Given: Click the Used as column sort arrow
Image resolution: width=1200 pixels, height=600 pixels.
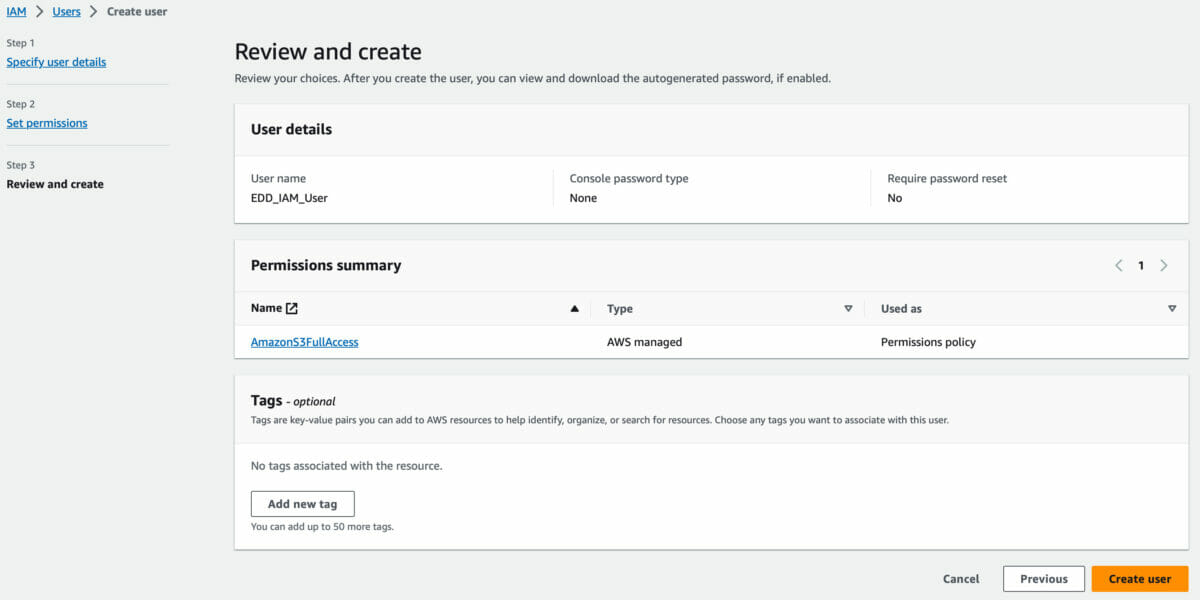Looking at the screenshot, I should coord(1172,309).
